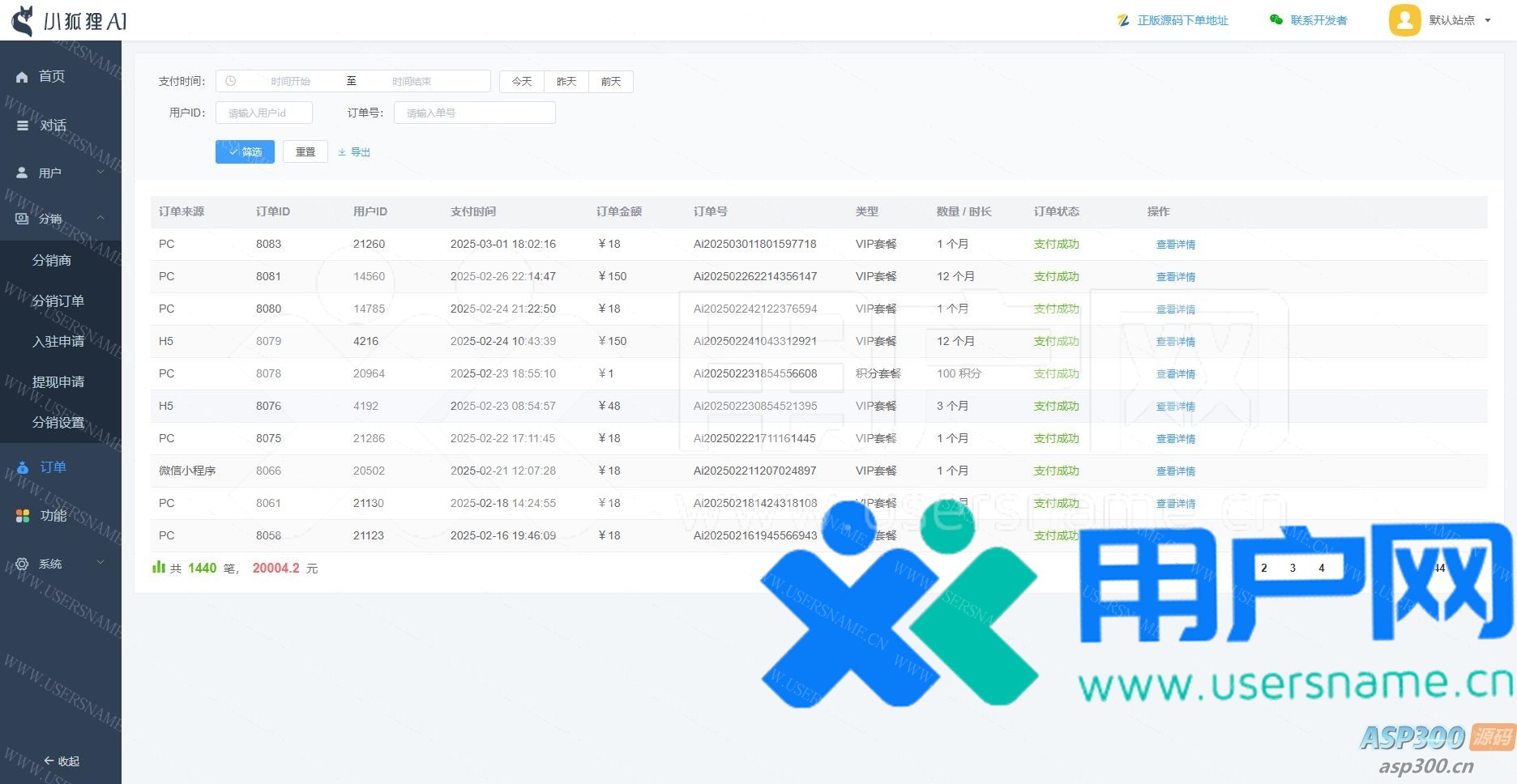The width and height of the screenshot is (1517, 784).
Task: Click the home icon in sidebar
Action: point(22,77)
